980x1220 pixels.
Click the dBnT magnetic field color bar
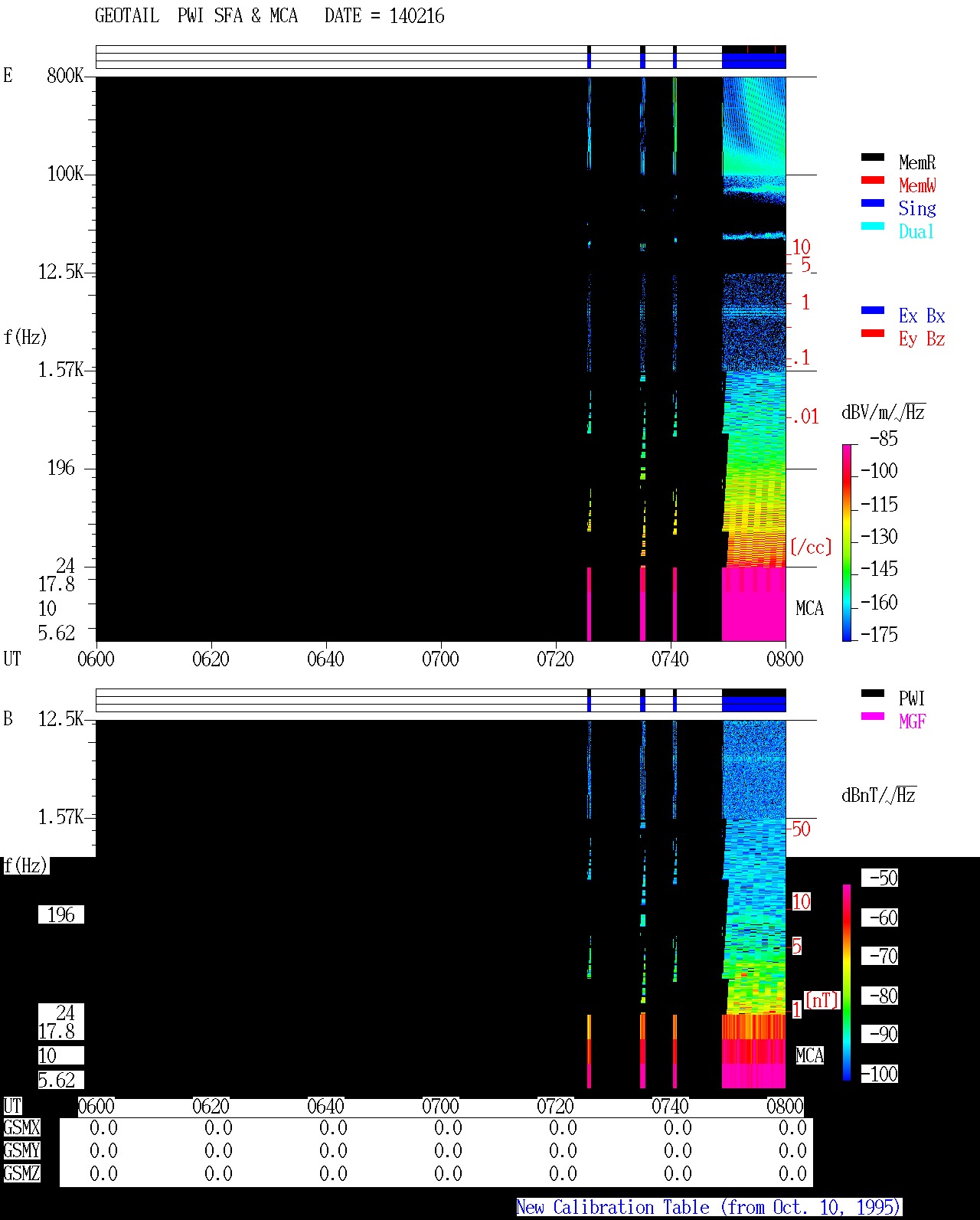pos(847,983)
